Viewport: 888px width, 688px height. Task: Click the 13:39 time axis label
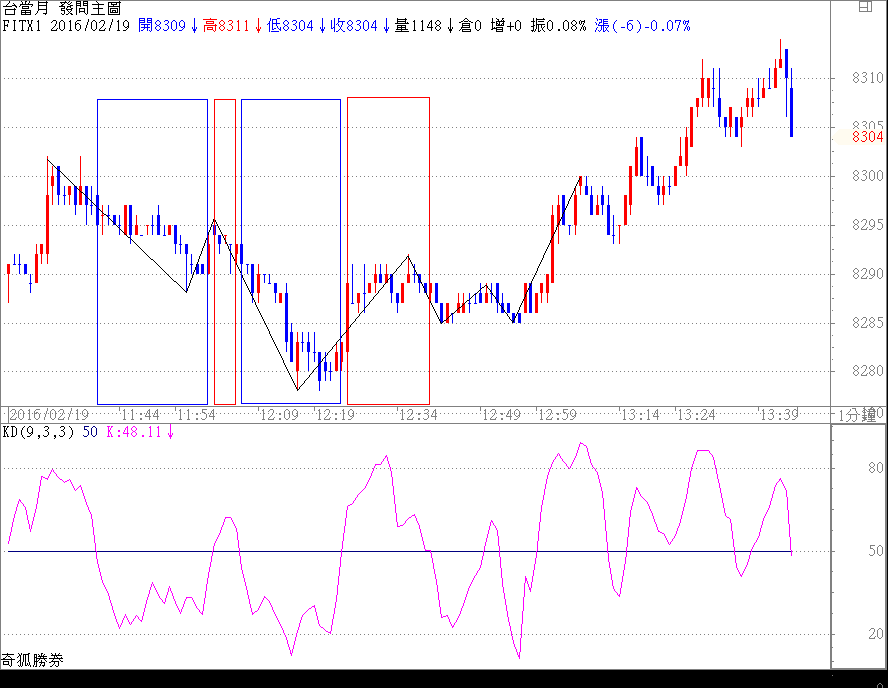click(778, 414)
